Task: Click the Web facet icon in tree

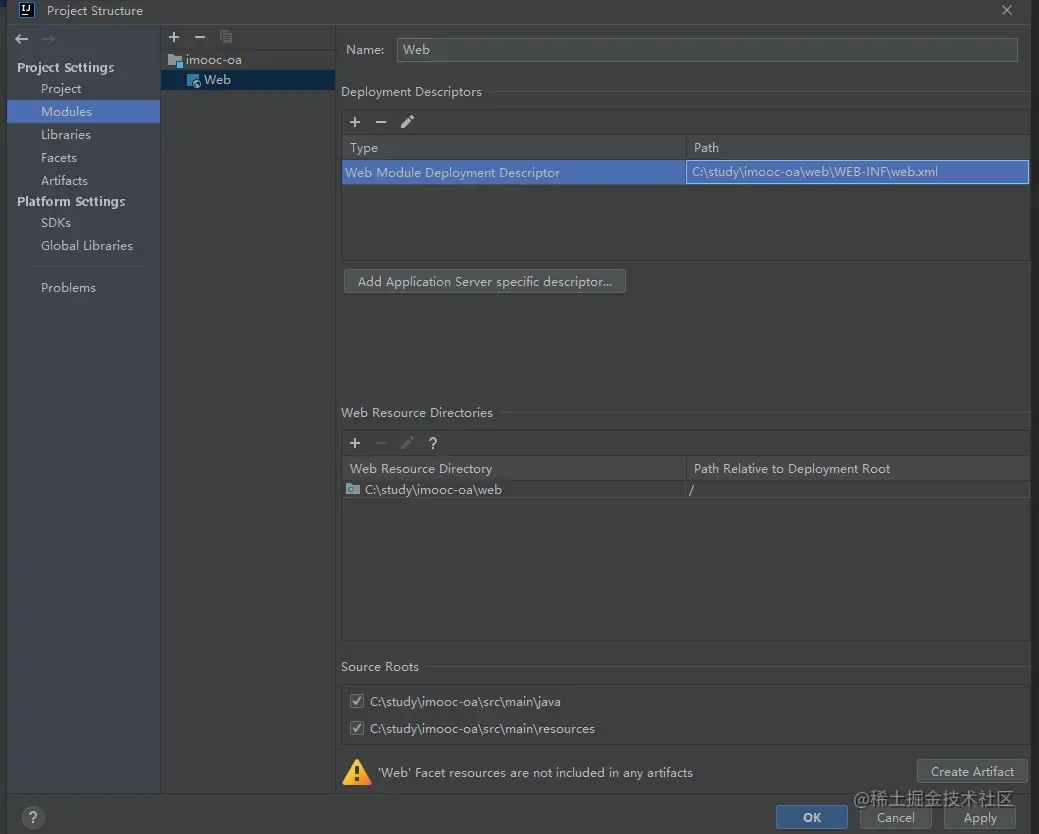Action: point(193,80)
